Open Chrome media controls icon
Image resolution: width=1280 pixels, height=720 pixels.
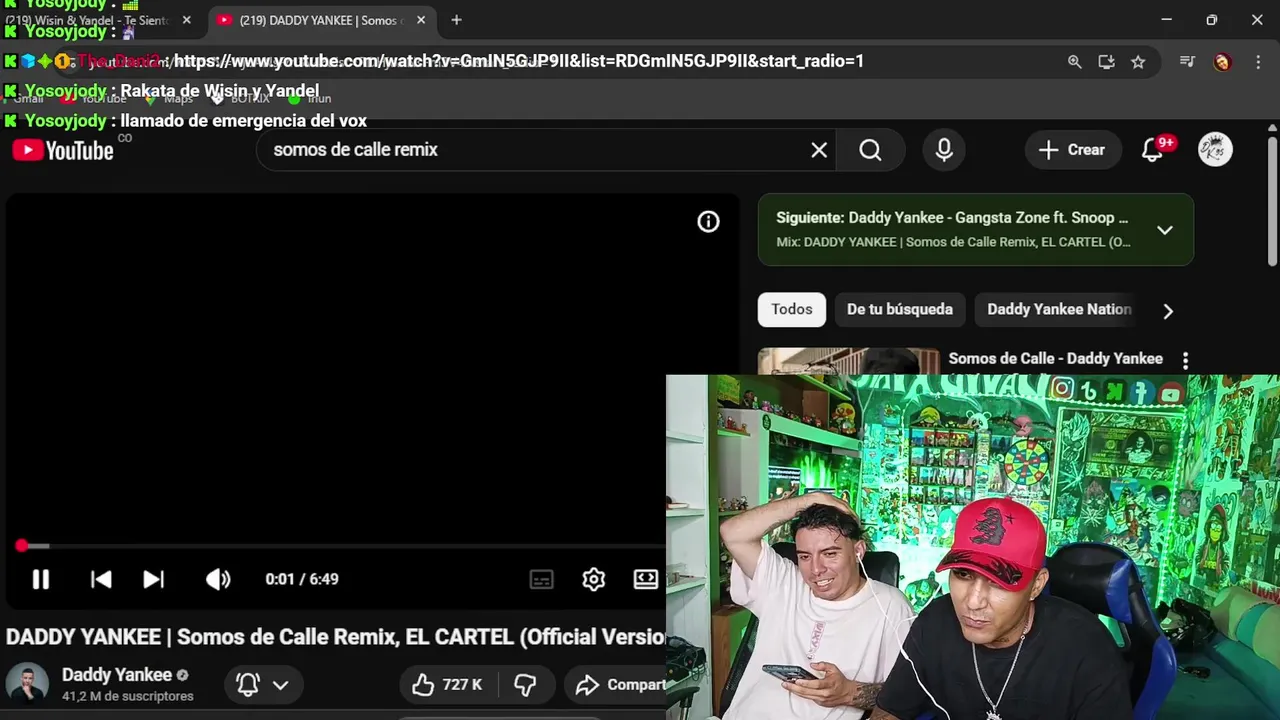point(1187,62)
